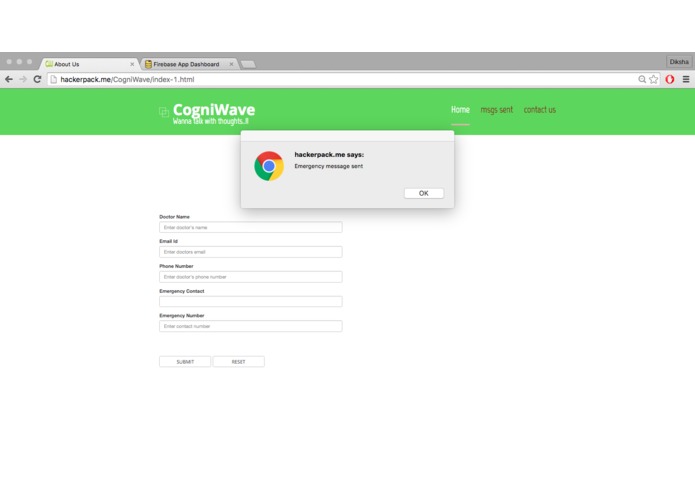Click the Chrome logo in the alert dialog
The height and width of the screenshot is (494, 695).
coord(269,166)
